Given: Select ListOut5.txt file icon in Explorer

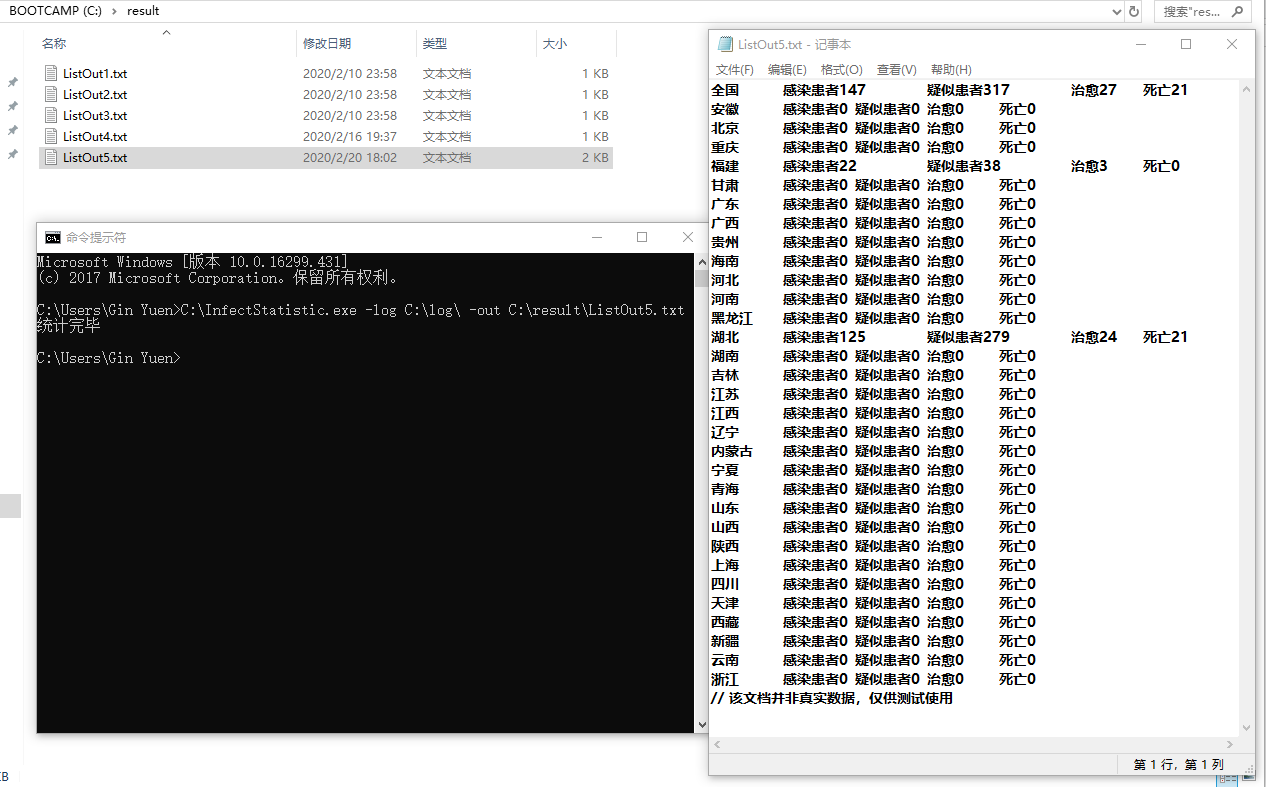Looking at the screenshot, I should click(x=52, y=157).
